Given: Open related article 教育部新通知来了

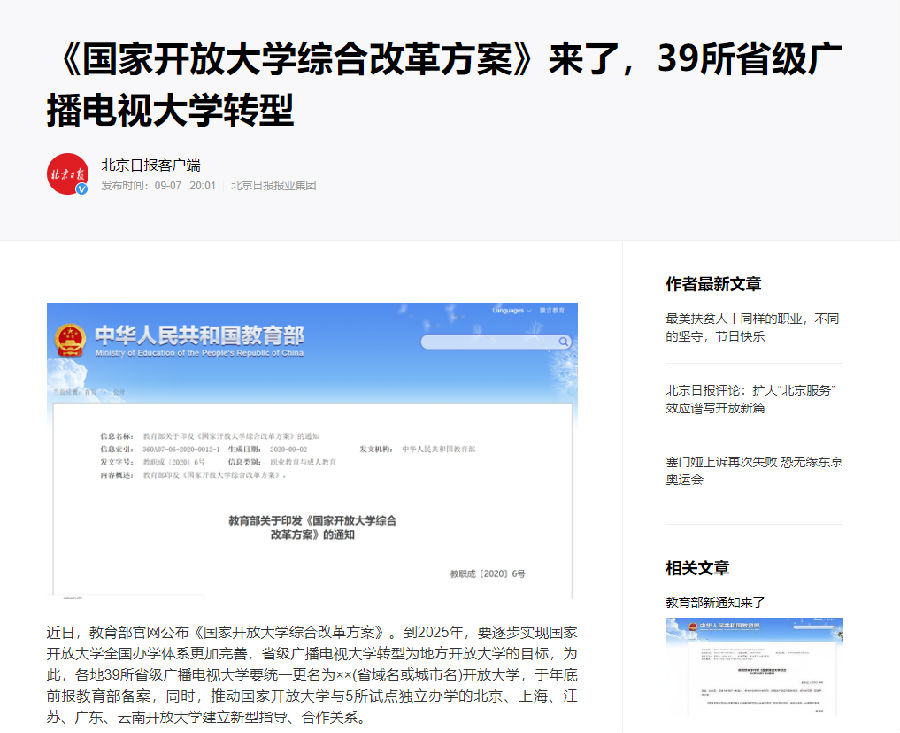Looking at the screenshot, I should pyautogui.click(x=715, y=602).
